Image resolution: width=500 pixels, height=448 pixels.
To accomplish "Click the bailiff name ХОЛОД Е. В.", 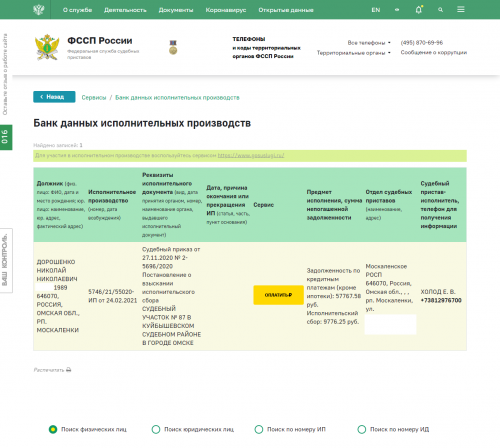I will 438,292.
